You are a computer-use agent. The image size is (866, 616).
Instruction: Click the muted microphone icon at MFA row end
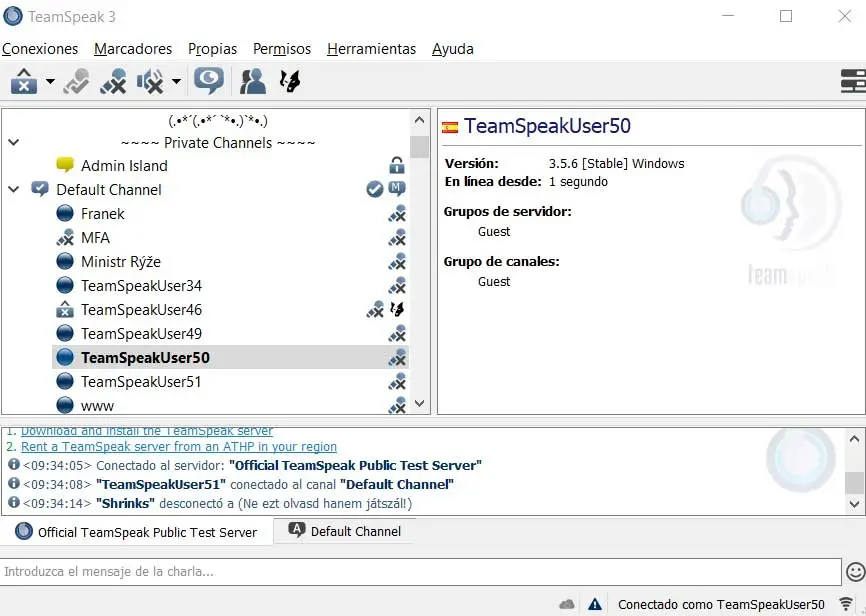pyautogui.click(x=397, y=238)
